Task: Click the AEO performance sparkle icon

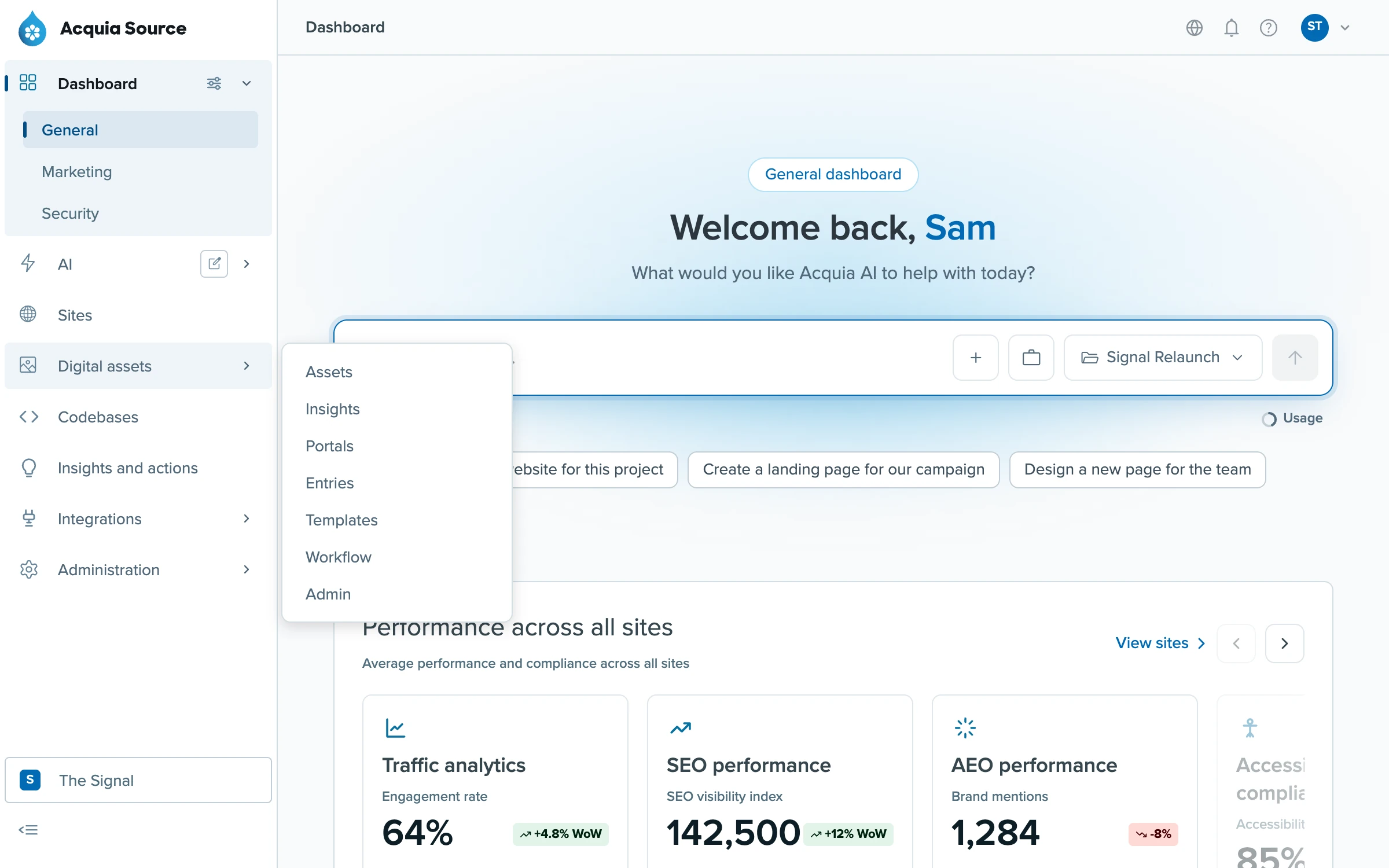Action: click(x=965, y=727)
